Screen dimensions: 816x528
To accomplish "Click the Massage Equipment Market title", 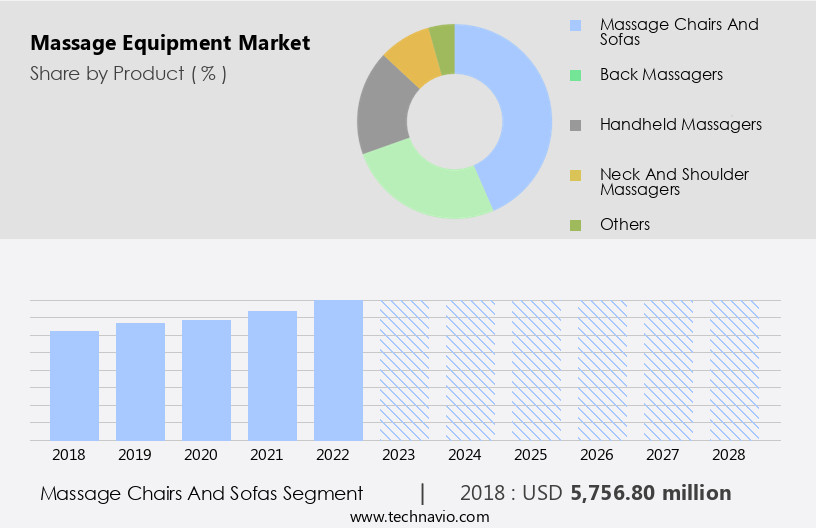I will [170, 43].
